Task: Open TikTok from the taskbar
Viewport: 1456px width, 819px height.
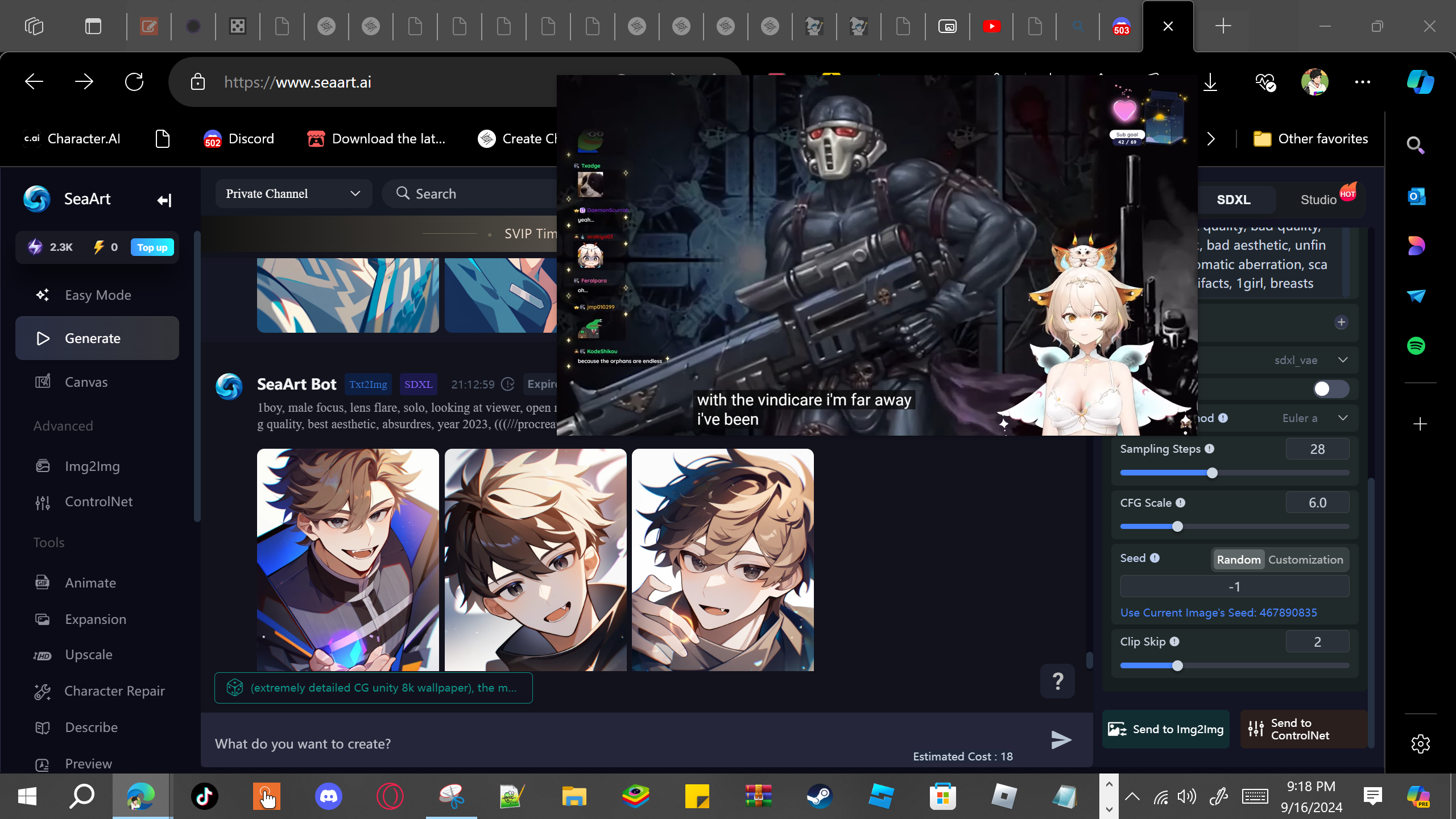Action: click(205, 796)
